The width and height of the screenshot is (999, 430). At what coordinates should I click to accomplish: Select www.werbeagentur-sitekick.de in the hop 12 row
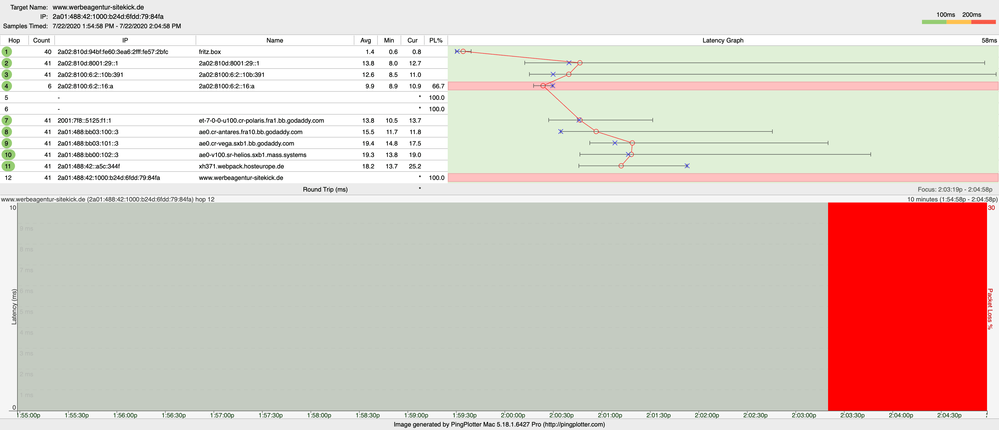click(241, 178)
